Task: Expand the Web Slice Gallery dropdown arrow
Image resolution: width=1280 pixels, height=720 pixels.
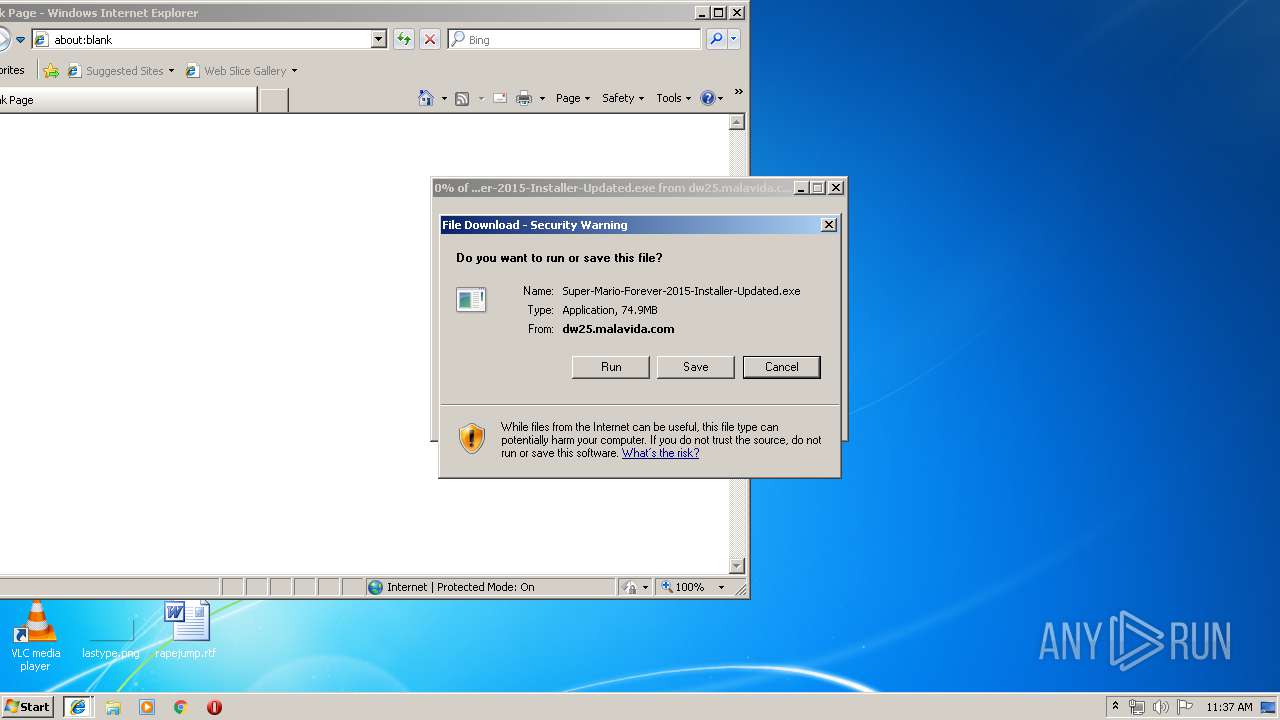Action: (x=294, y=71)
